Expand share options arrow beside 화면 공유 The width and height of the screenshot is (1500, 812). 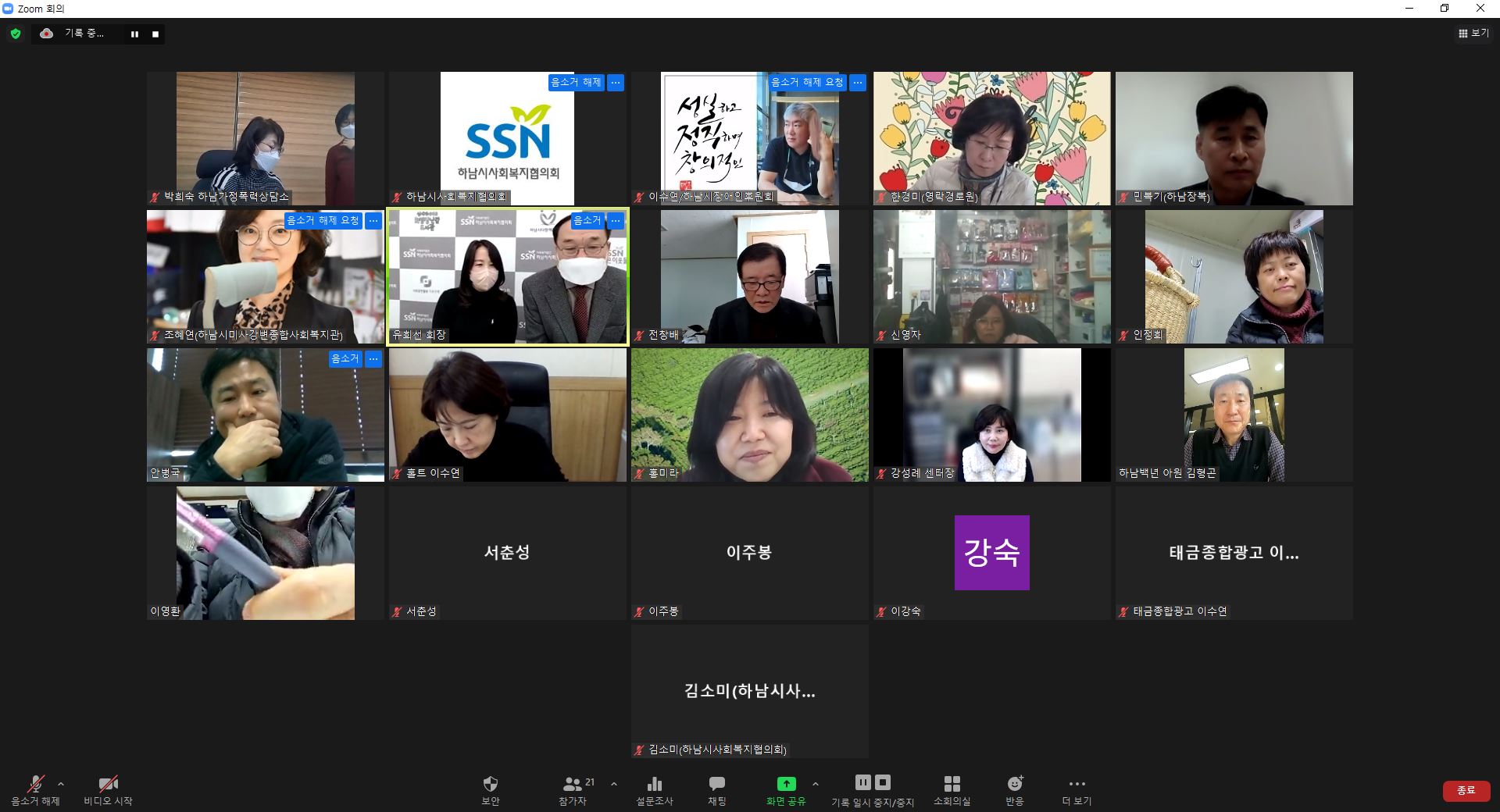[x=816, y=784]
